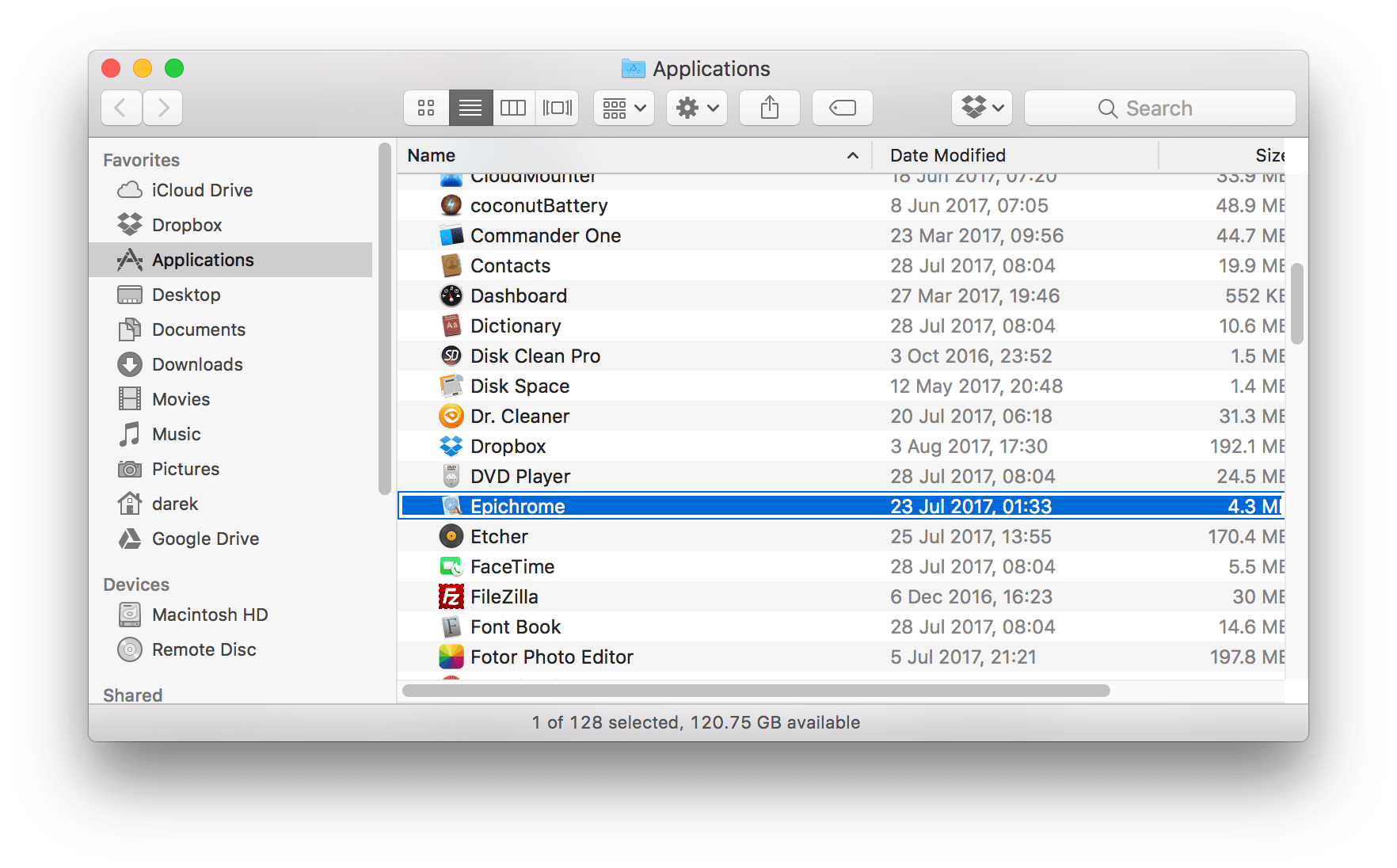This screenshot has width=1397, height=868.
Task: Go forward with the right arrow
Action: coord(163,108)
